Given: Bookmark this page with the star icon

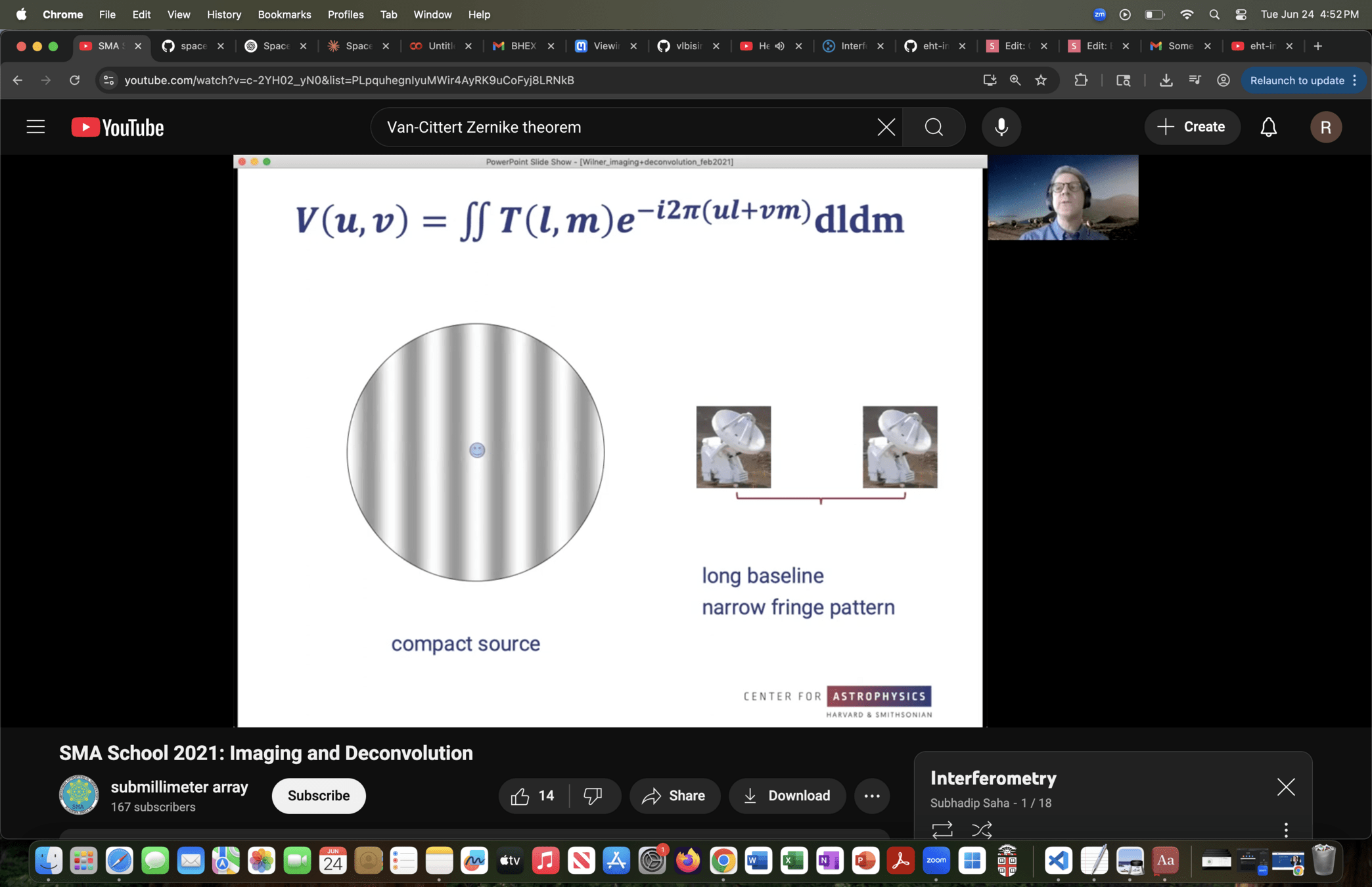Looking at the screenshot, I should 1041,80.
